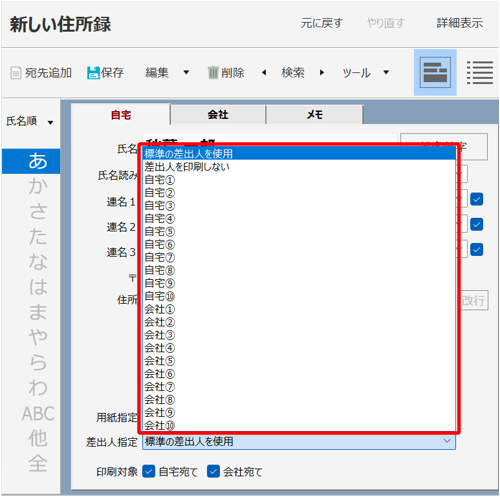This screenshot has height=497, width=500.
Task: Choose 自宅⑤ from the sender list
Action: pyautogui.click(x=299, y=231)
